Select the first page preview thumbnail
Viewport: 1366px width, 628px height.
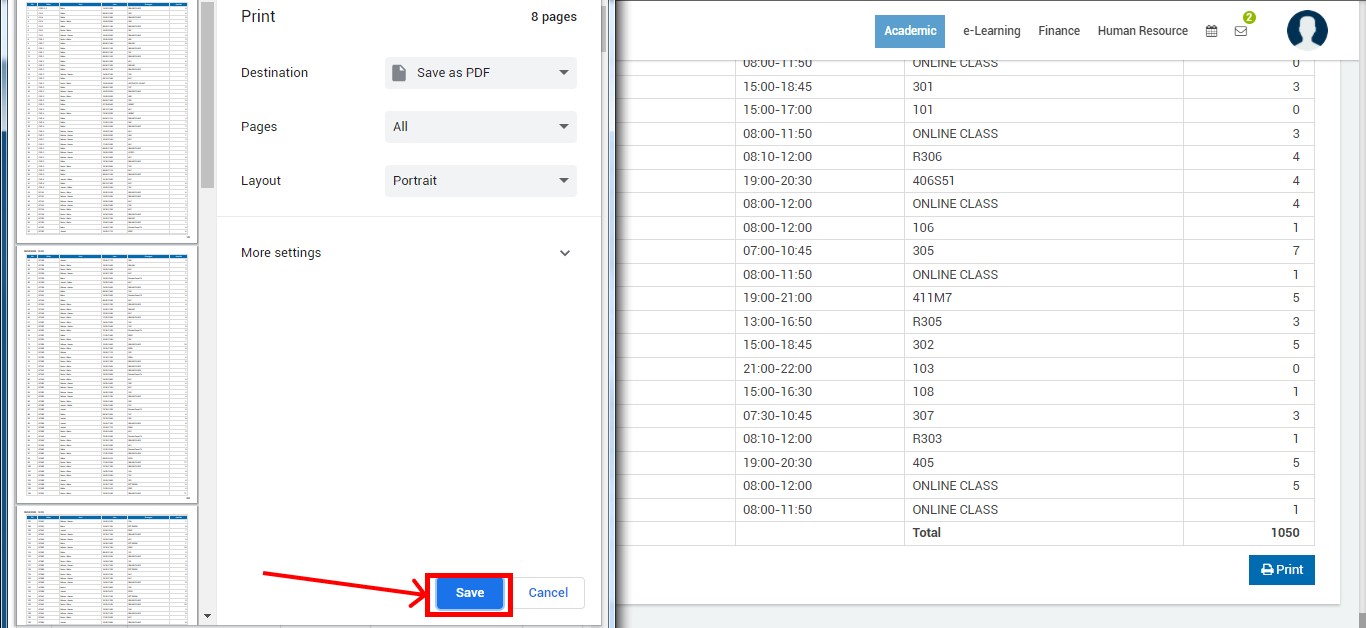pos(107,120)
